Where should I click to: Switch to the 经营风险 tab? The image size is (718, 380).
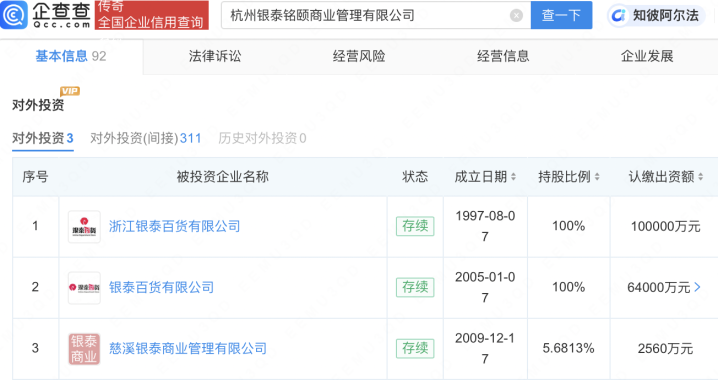click(359, 56)
